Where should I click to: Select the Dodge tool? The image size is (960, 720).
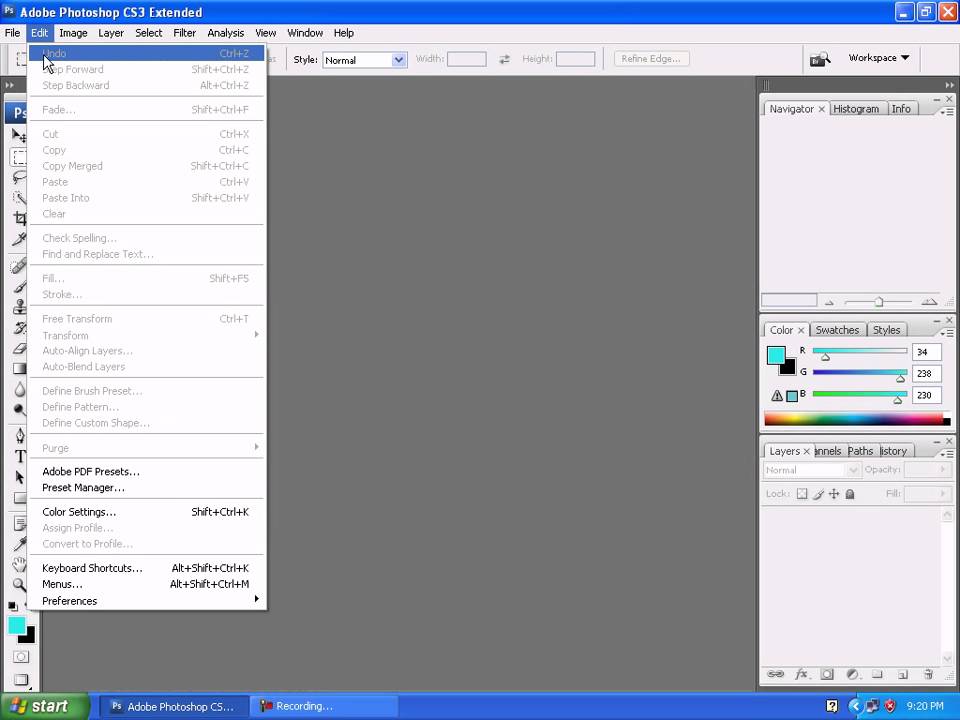pos(19,409)
